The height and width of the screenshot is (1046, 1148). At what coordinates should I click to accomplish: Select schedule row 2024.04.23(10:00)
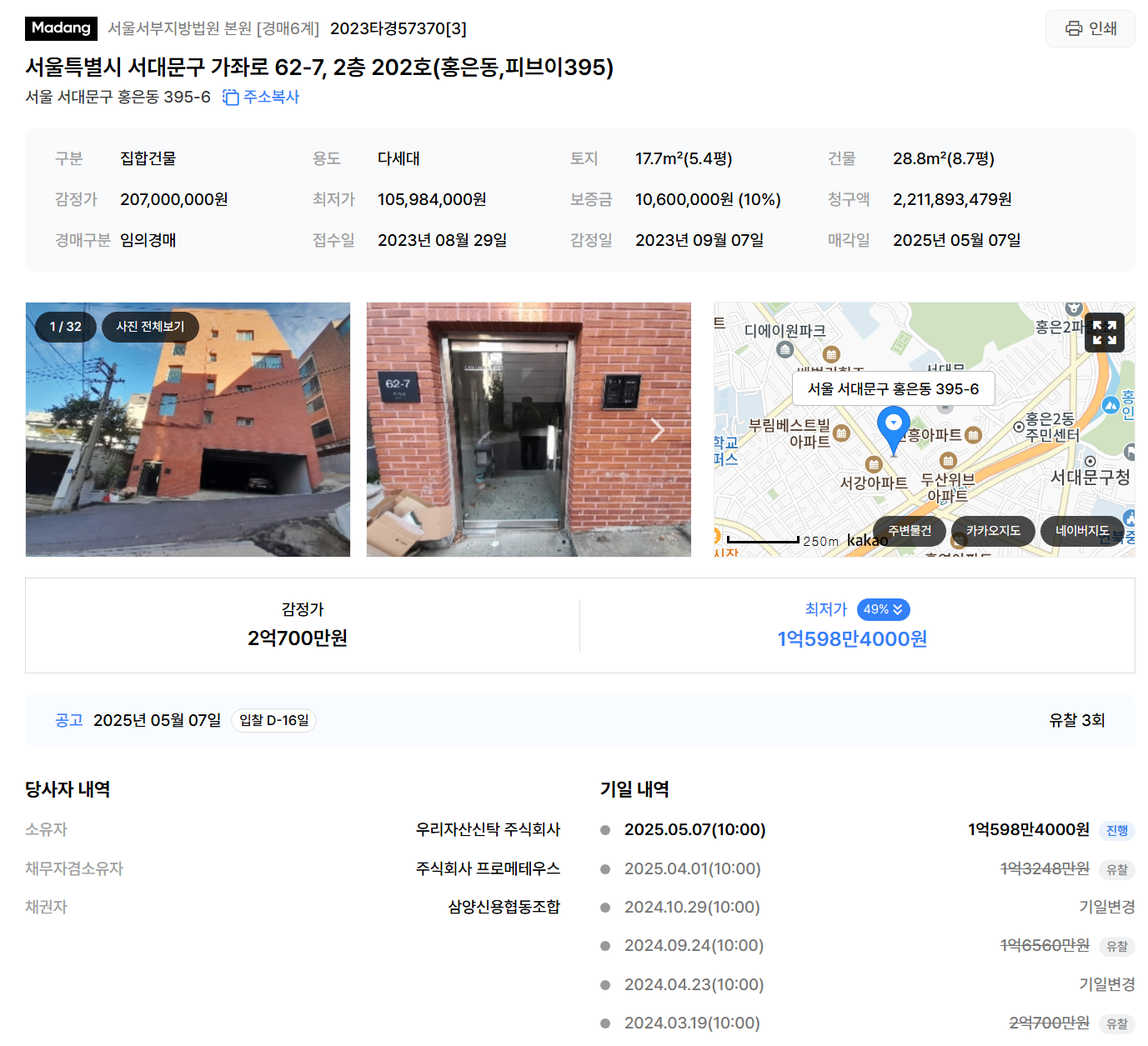[x=867, y=984]
